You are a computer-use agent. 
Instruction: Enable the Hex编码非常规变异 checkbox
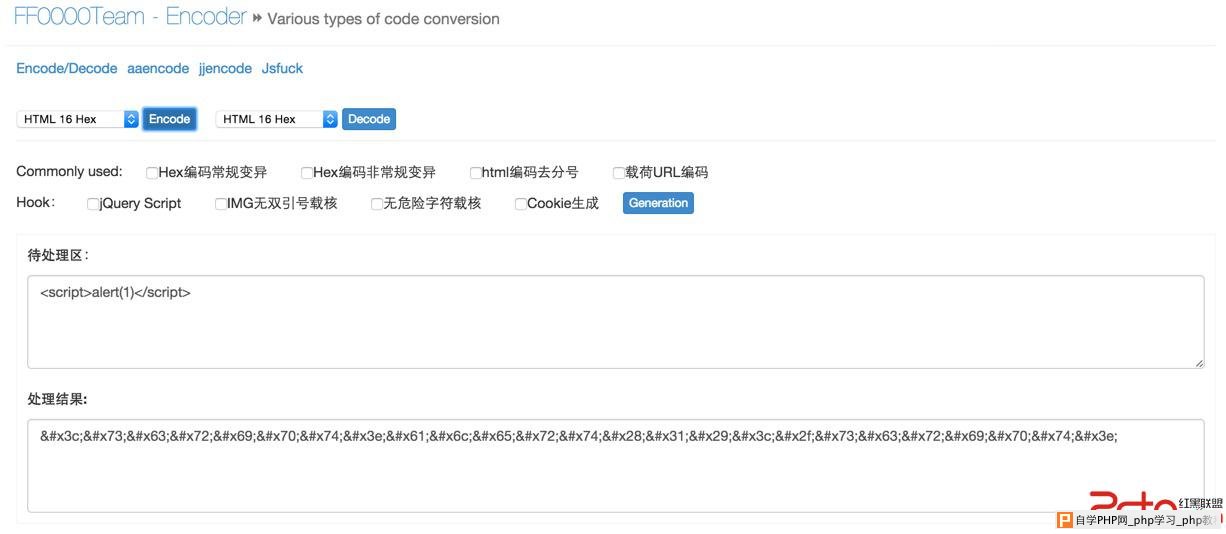coord(307,173)
